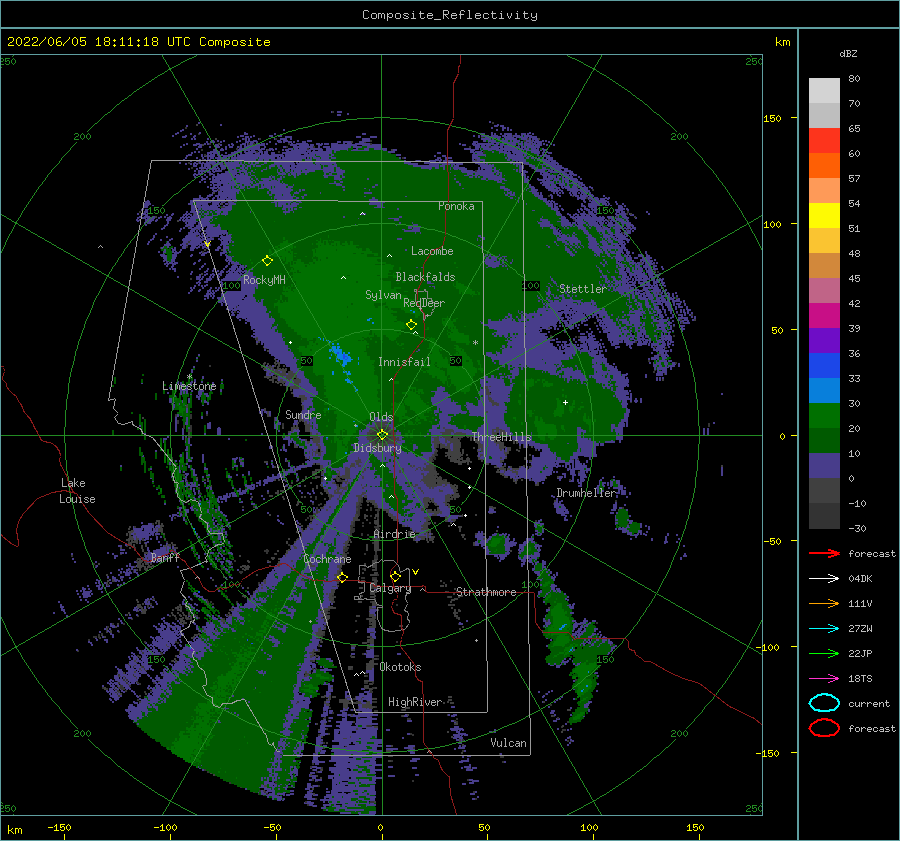
Task: Click the km label at bottom left
Action: [14, 830]
